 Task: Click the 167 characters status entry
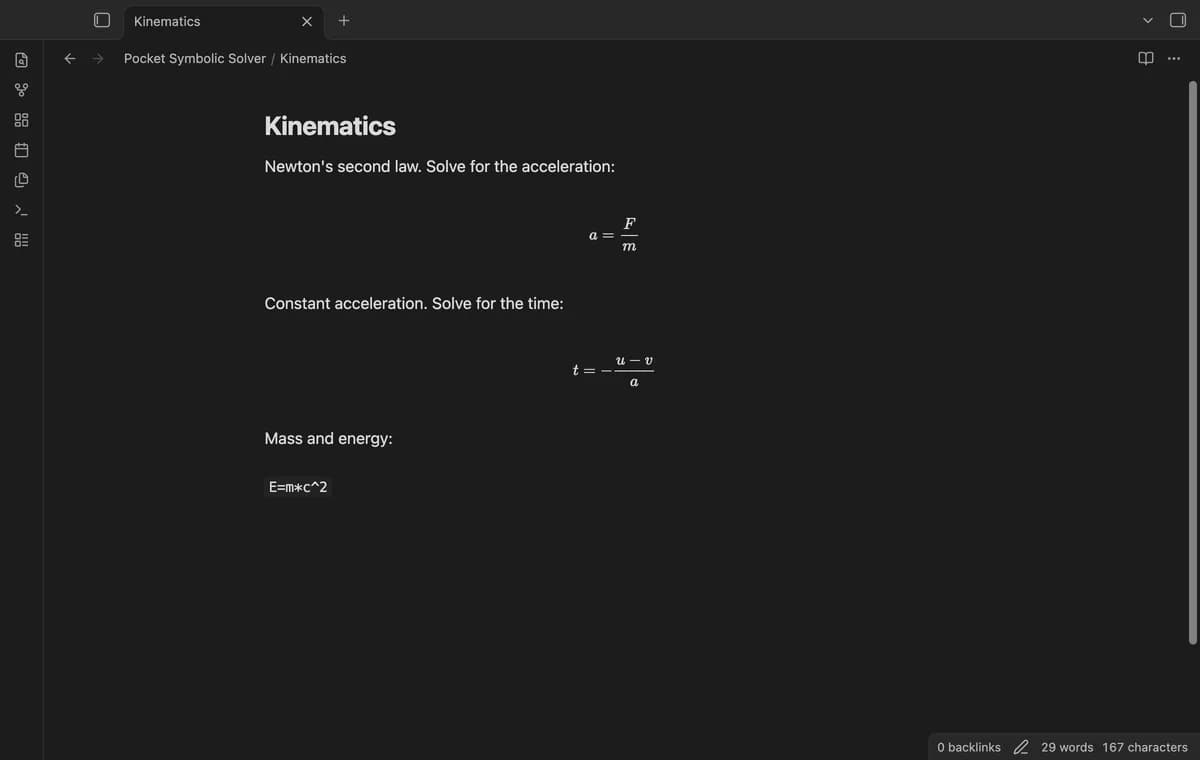[1145, 747]
